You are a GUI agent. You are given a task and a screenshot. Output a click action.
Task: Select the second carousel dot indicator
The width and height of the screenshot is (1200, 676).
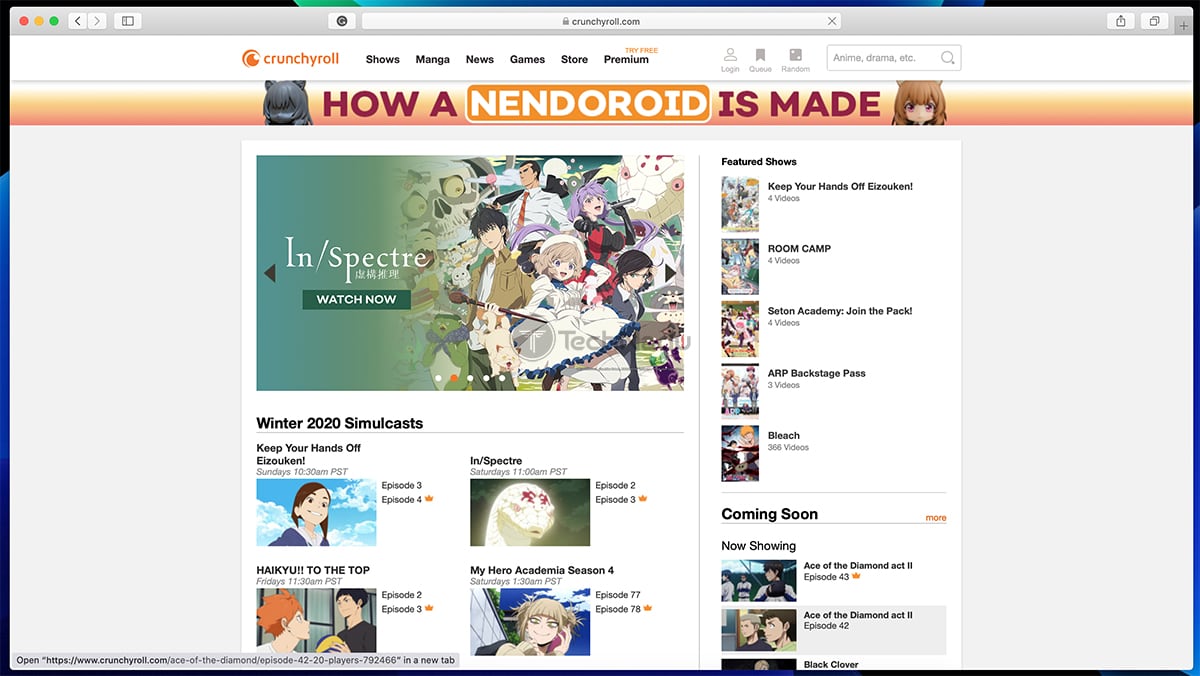453,378
